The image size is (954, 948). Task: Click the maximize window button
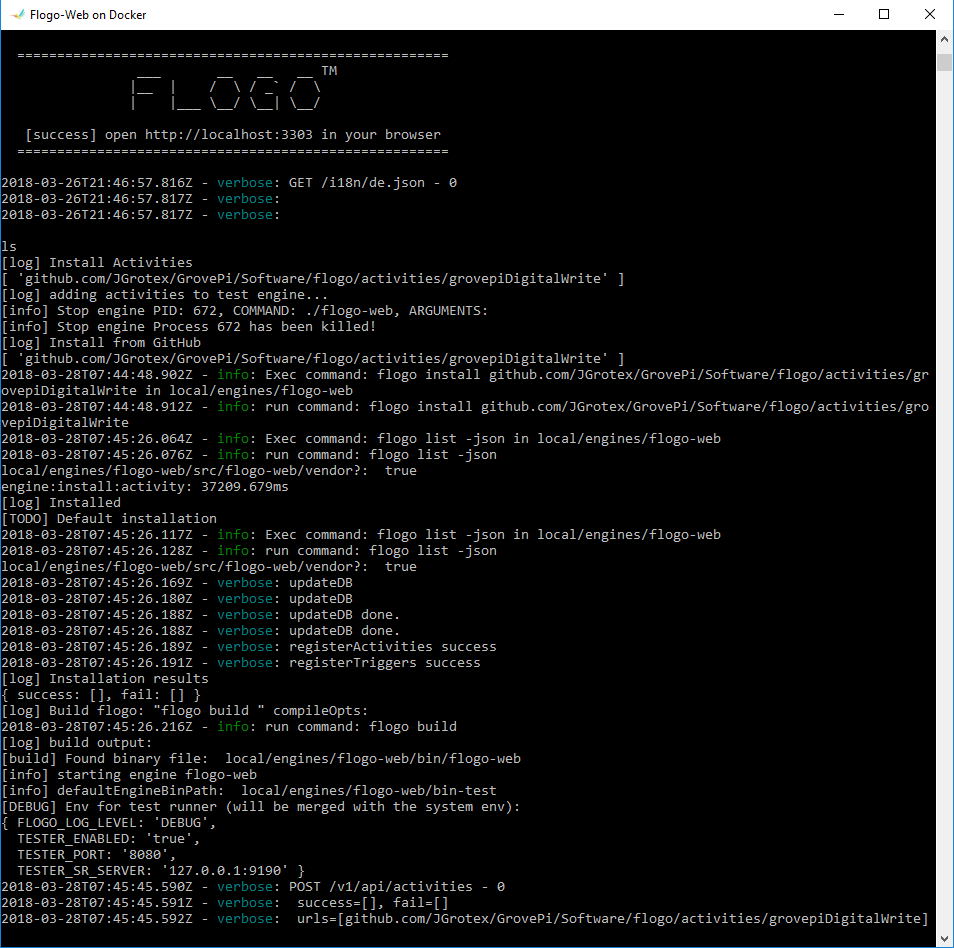884,13
